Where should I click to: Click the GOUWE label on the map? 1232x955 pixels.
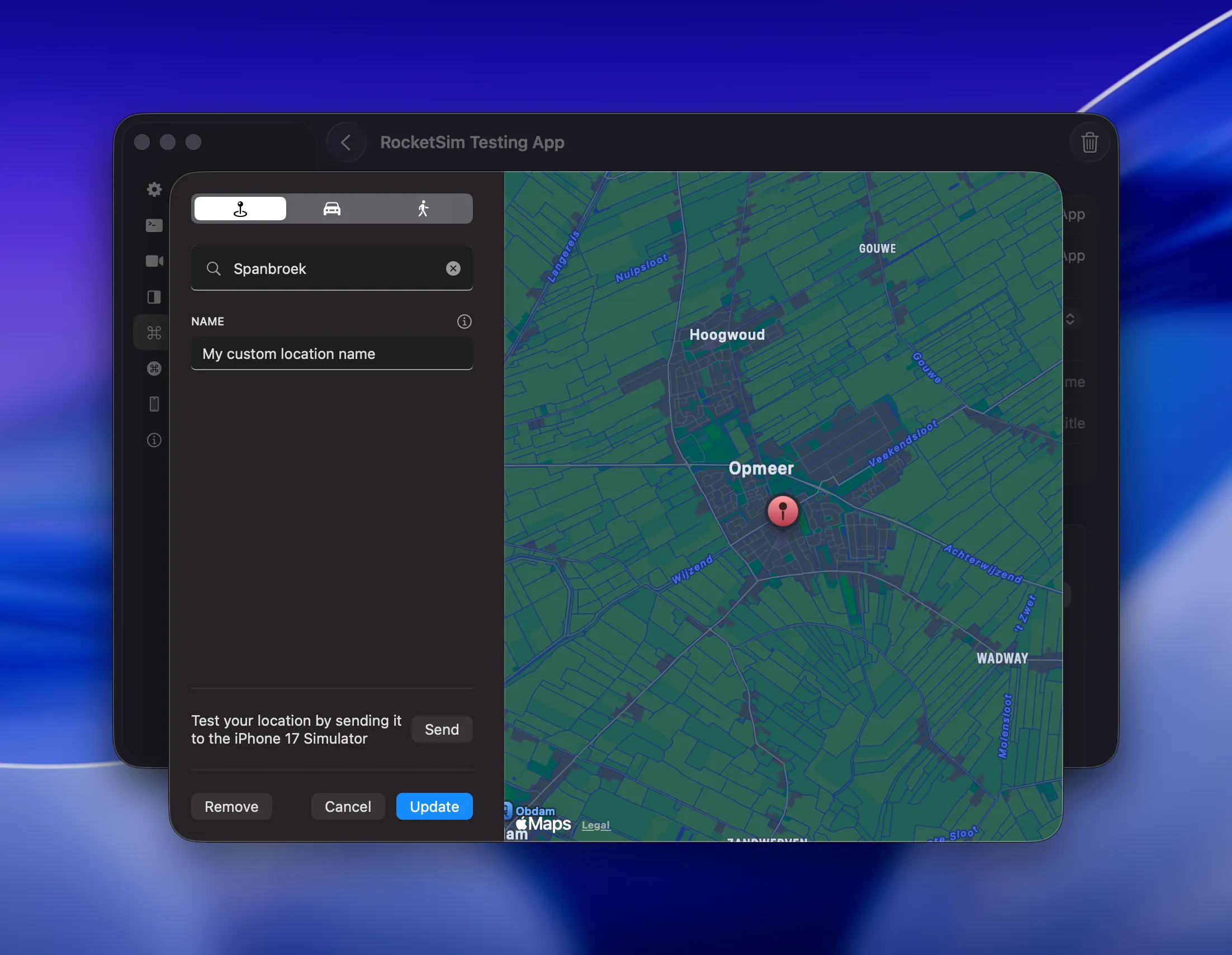pyautogui.click(x=878, y=249)
